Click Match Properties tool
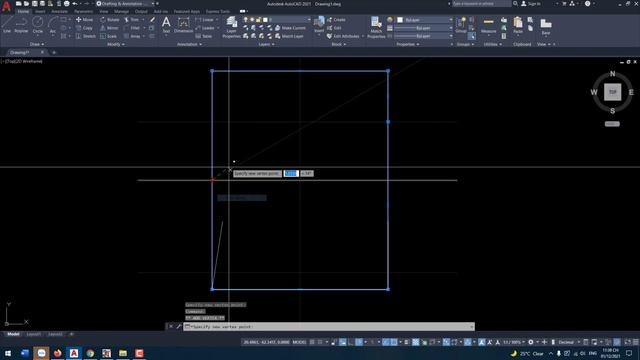Viewport: 640px width, 360px height. click(x=376, y=27)
